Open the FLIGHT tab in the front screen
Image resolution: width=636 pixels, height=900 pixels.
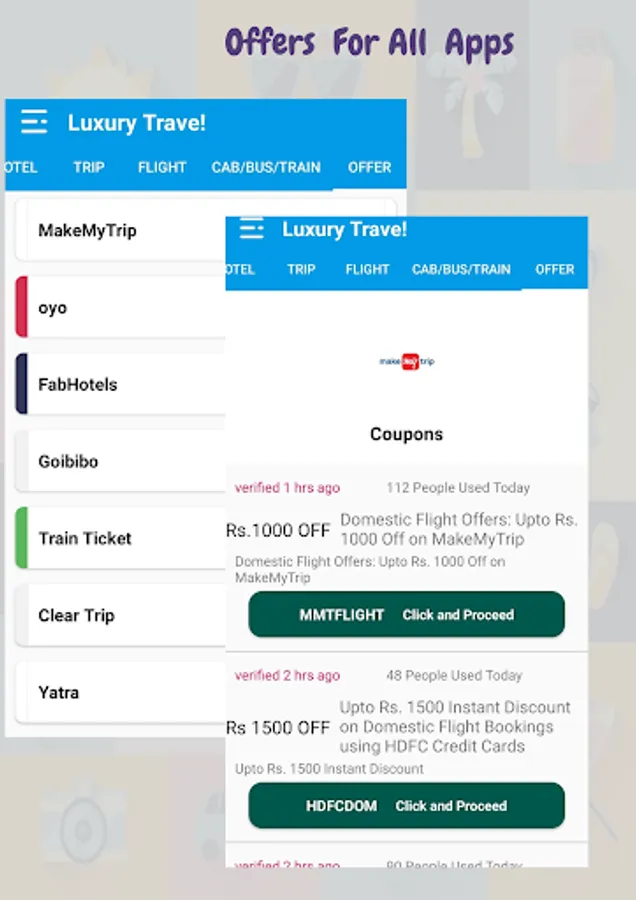pos(367,269)
